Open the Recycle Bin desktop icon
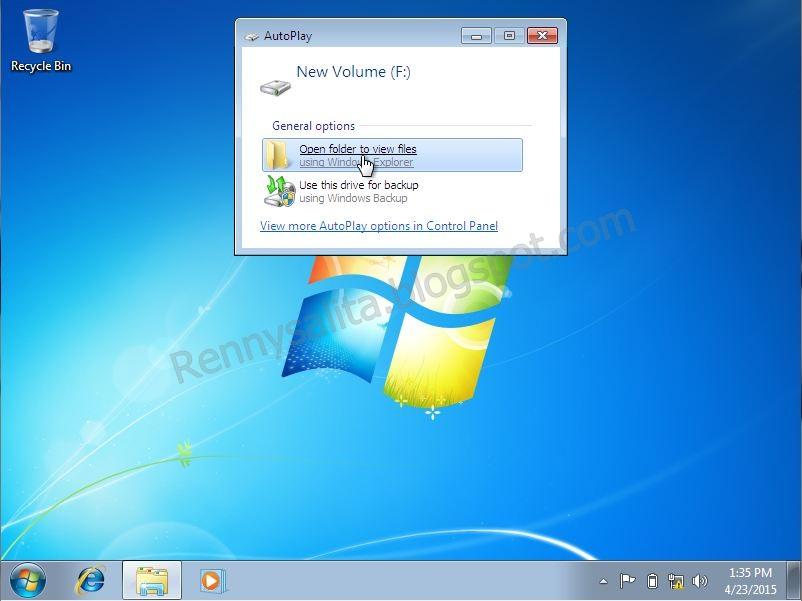 [x=40, y=41]
